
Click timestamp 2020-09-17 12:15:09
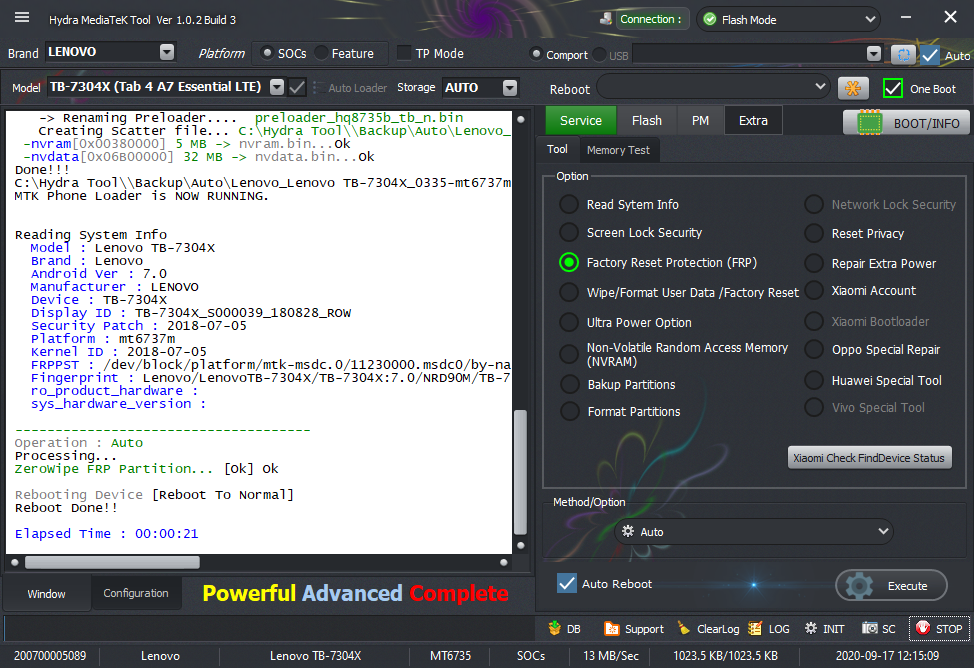tap(887, 656)
